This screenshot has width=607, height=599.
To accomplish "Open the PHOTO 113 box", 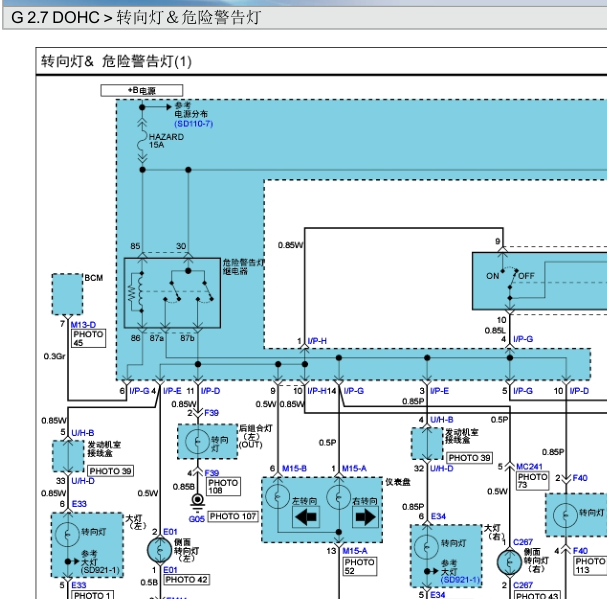I will pos(590,566).
